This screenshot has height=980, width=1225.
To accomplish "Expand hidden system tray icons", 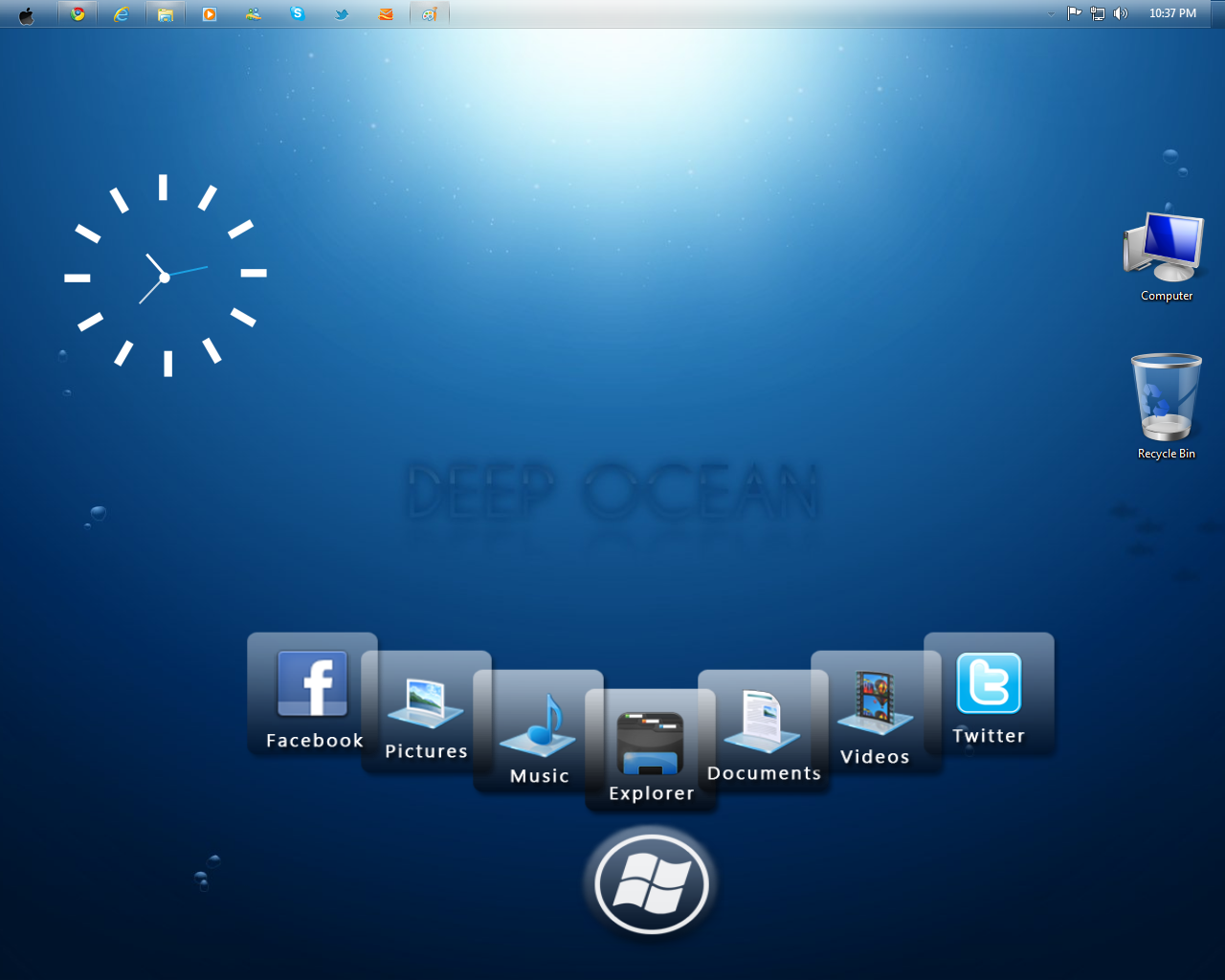I will coord(1051,12).
